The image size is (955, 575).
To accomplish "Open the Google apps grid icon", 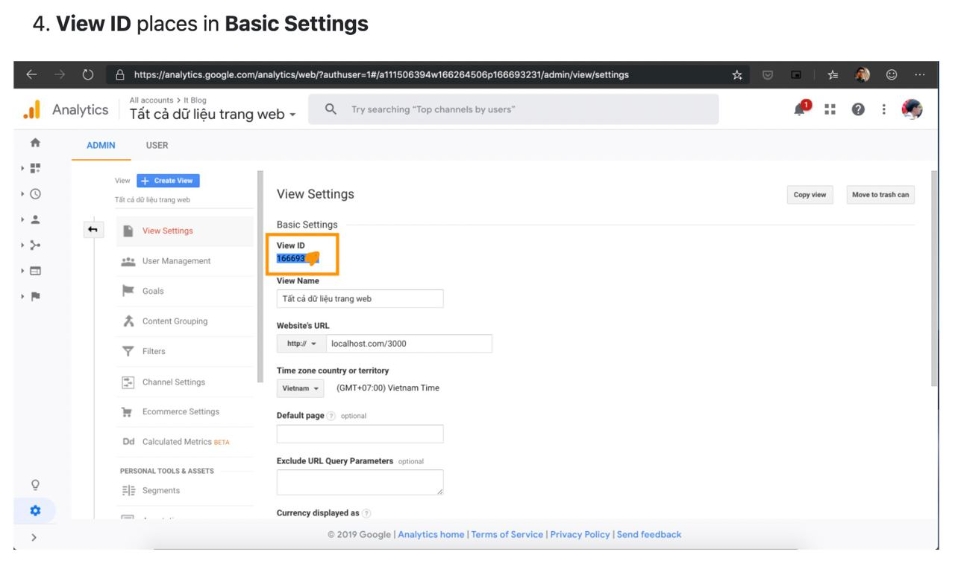I will tap(830, 110).
